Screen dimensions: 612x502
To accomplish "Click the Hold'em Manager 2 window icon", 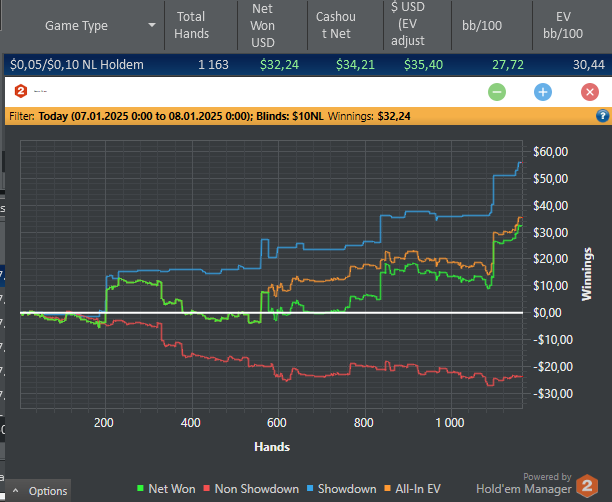I will tap(21, 91).
